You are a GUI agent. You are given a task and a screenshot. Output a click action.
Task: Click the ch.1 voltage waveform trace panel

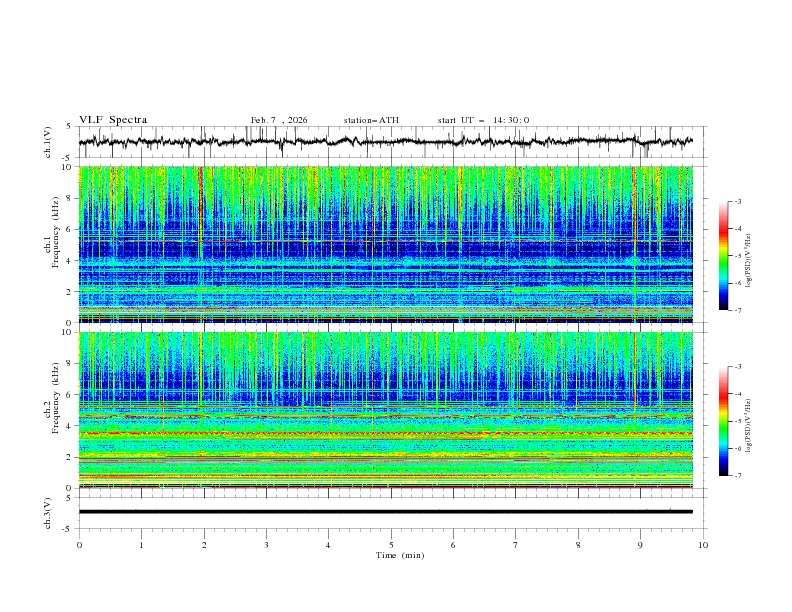coord(393,142)
